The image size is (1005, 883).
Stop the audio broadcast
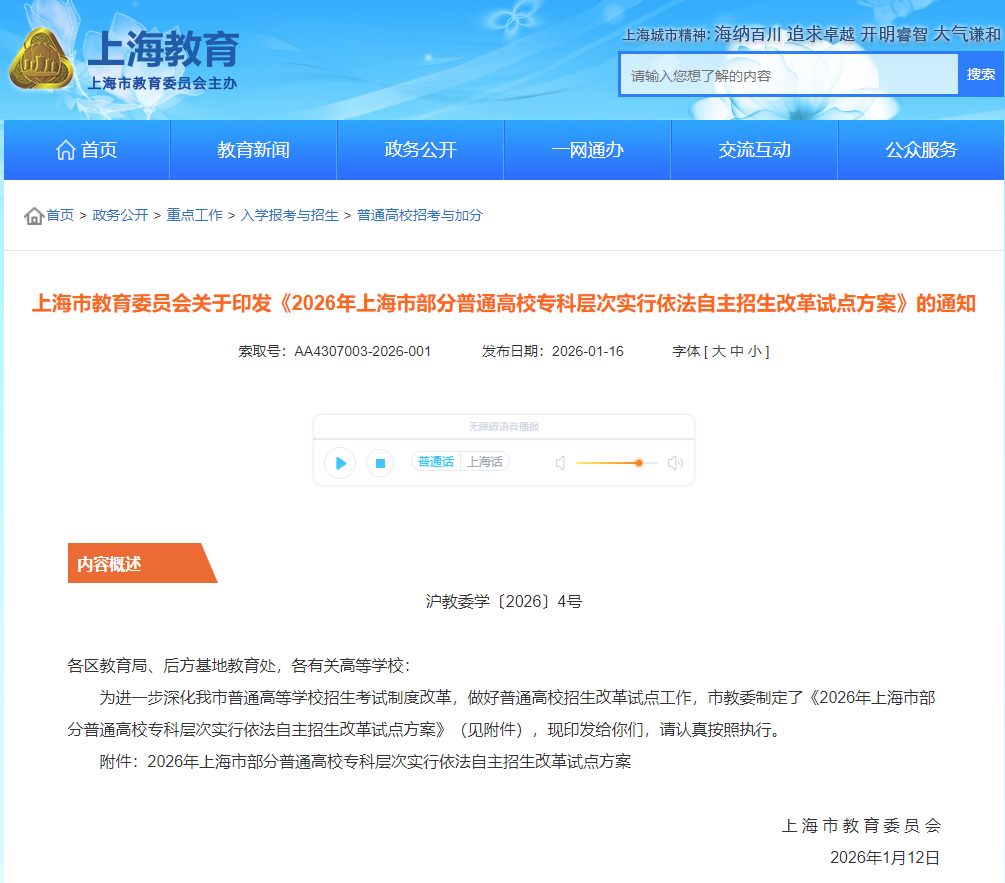[x=379, y=463]
